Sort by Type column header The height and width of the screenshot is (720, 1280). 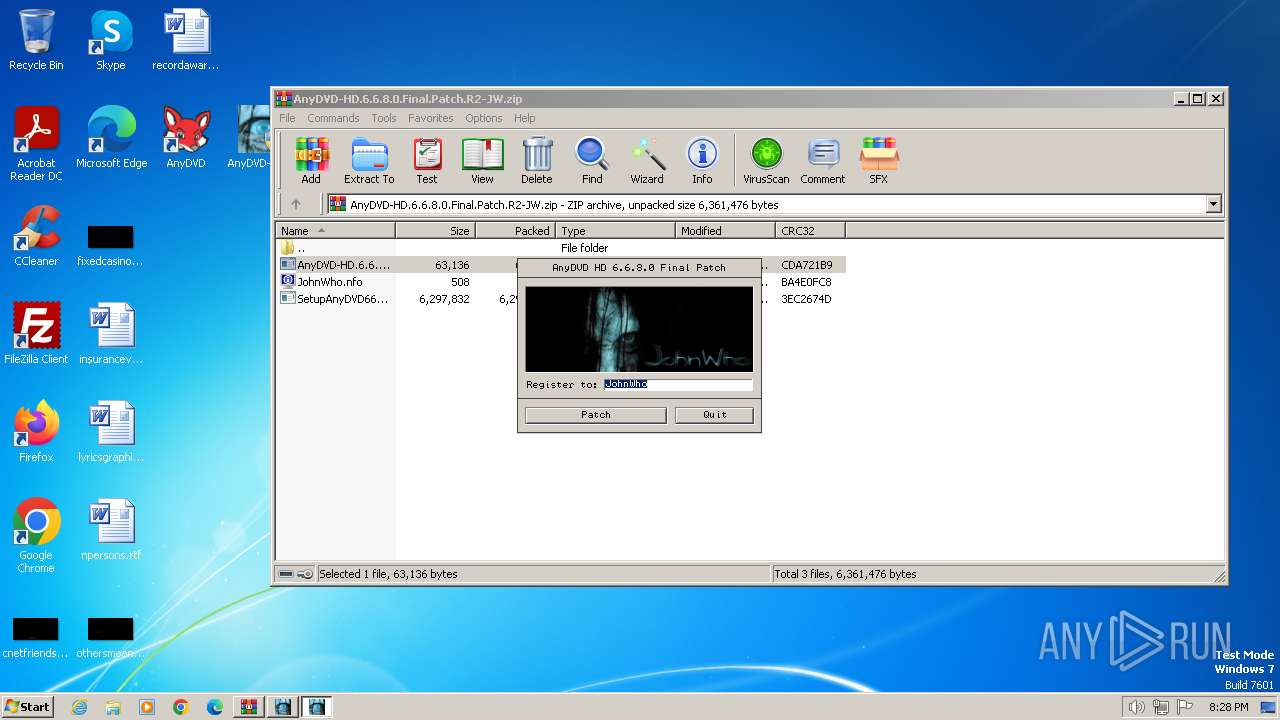616,230
